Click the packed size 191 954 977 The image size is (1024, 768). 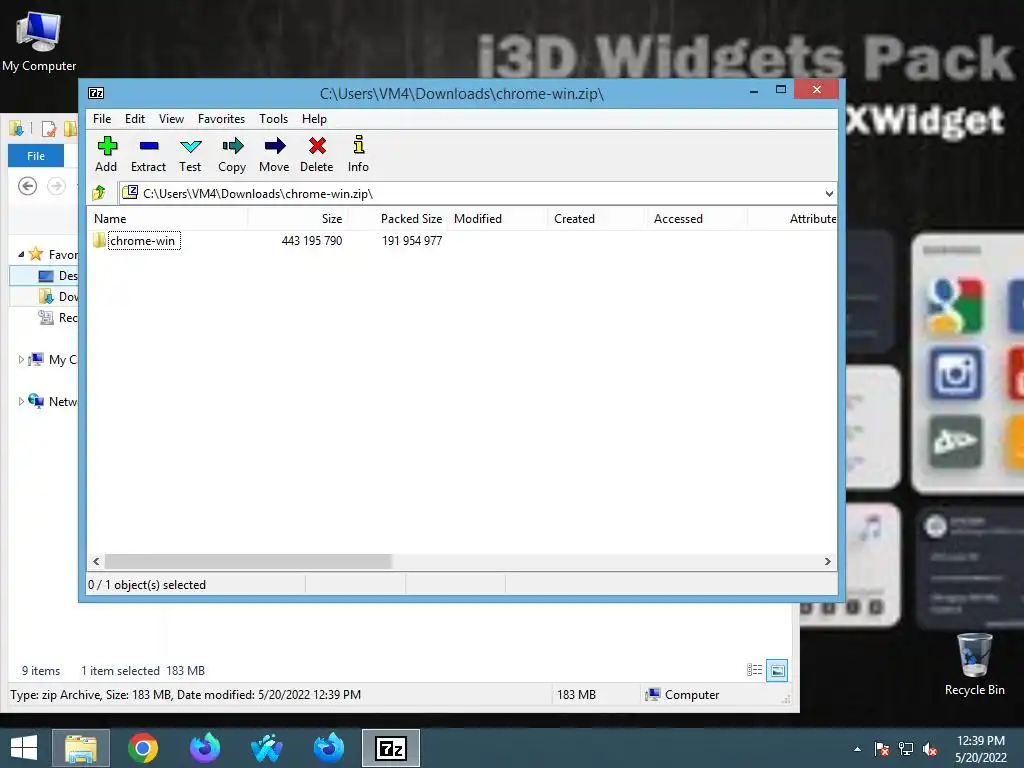pos(412,240)
